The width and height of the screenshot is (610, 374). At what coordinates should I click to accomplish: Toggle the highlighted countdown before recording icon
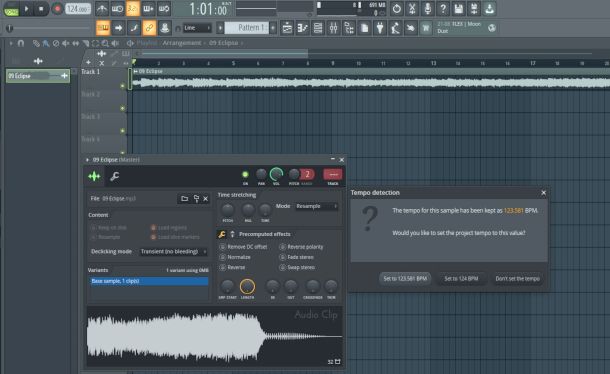pos(133,9)
